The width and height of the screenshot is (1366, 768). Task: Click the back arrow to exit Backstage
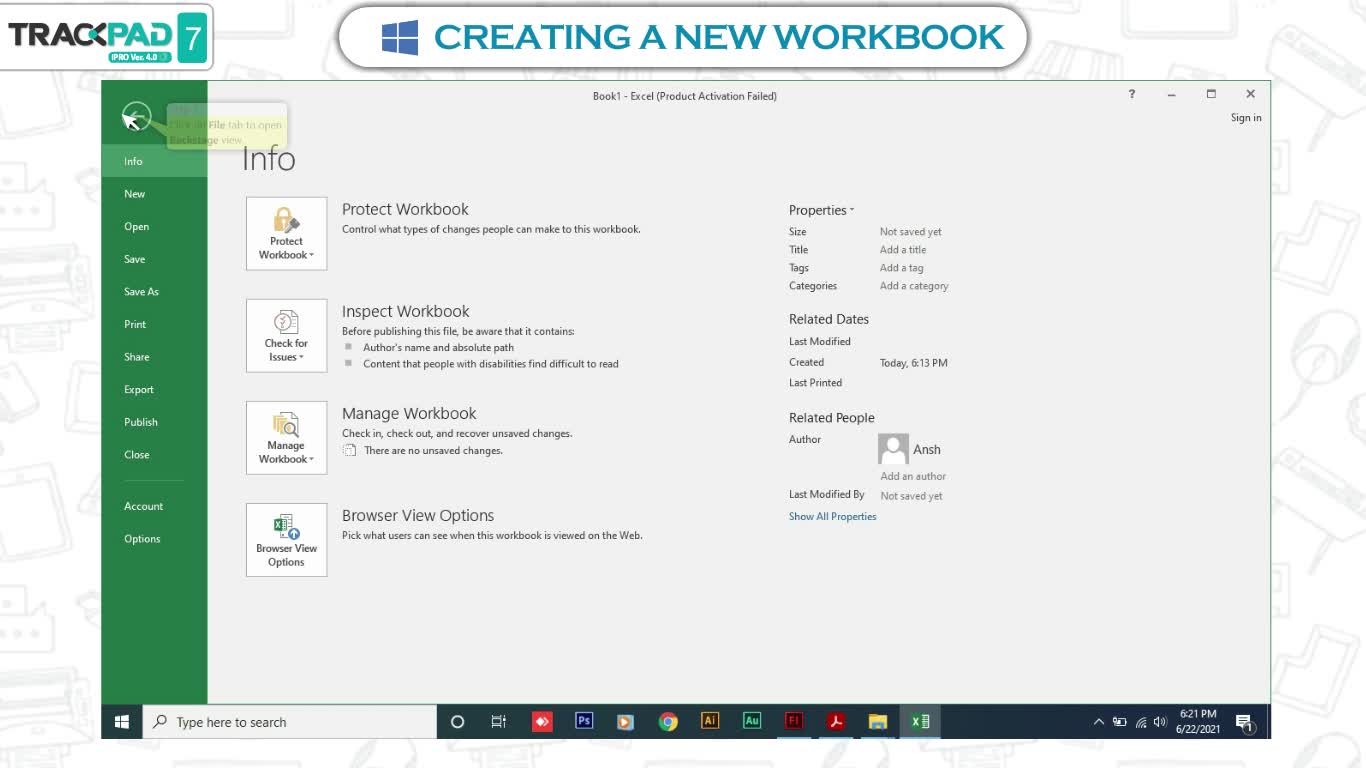pyautogui.click(x=136, y=117)
